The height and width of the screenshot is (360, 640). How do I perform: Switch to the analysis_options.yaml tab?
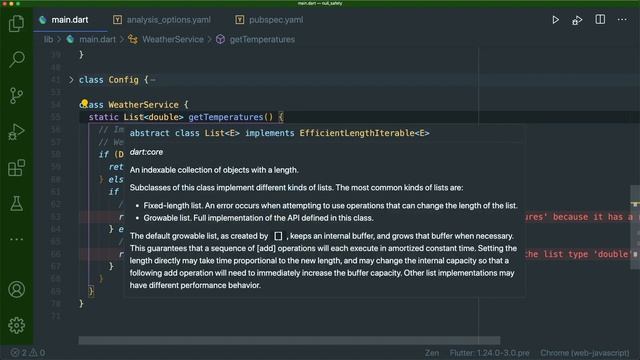pyautogui.click(x=162, y=20)
